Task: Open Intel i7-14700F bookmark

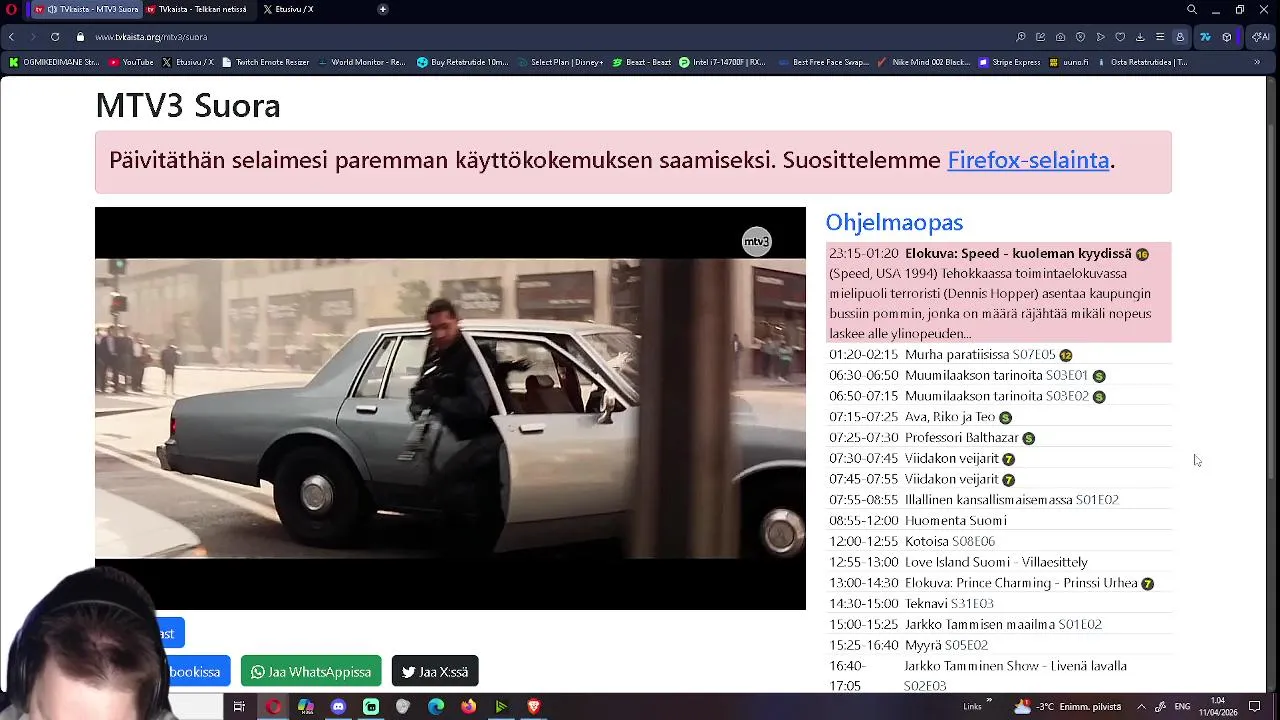Action: tap(722, 62)
